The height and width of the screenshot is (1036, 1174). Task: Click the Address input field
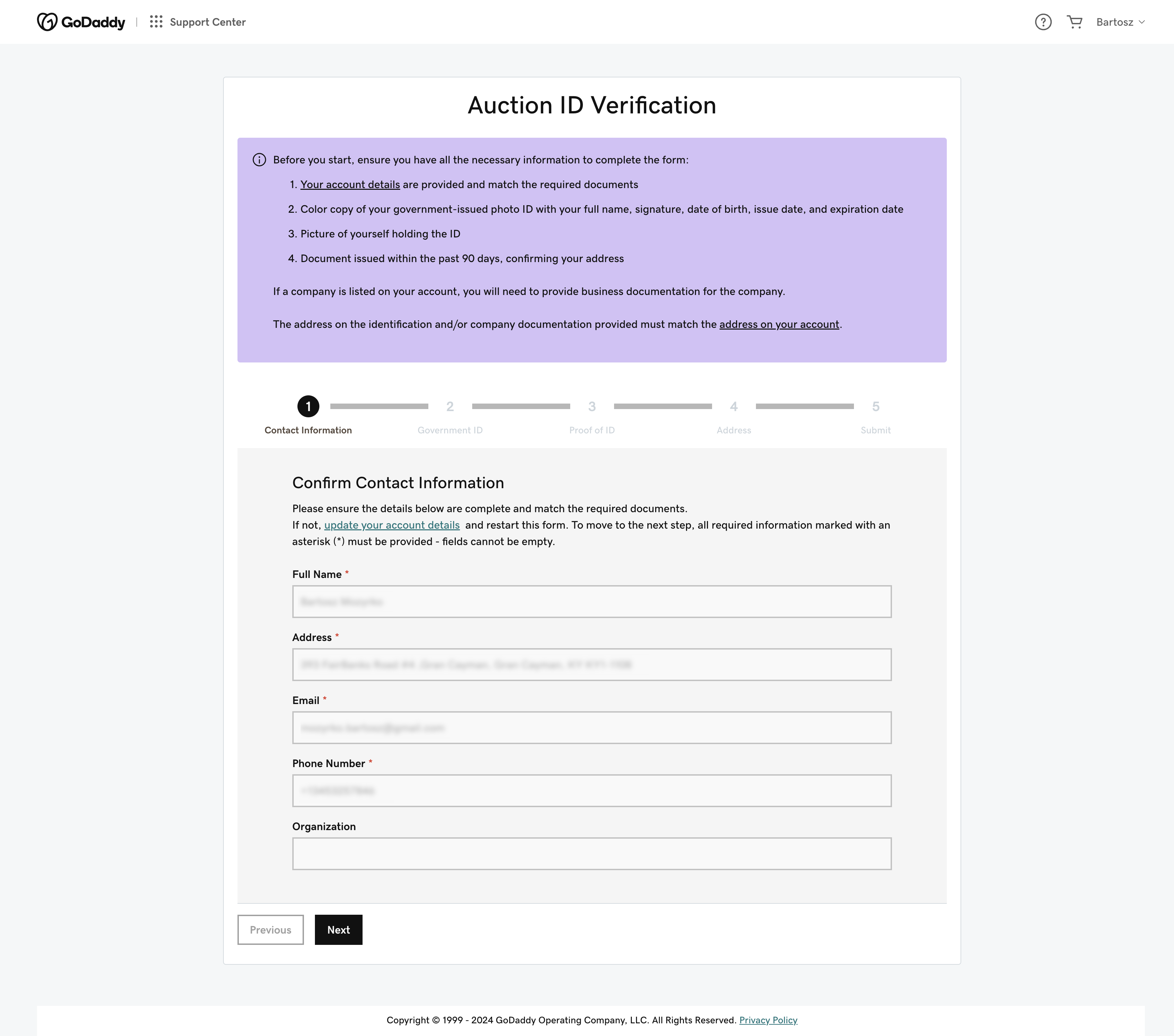click(591, 664)
